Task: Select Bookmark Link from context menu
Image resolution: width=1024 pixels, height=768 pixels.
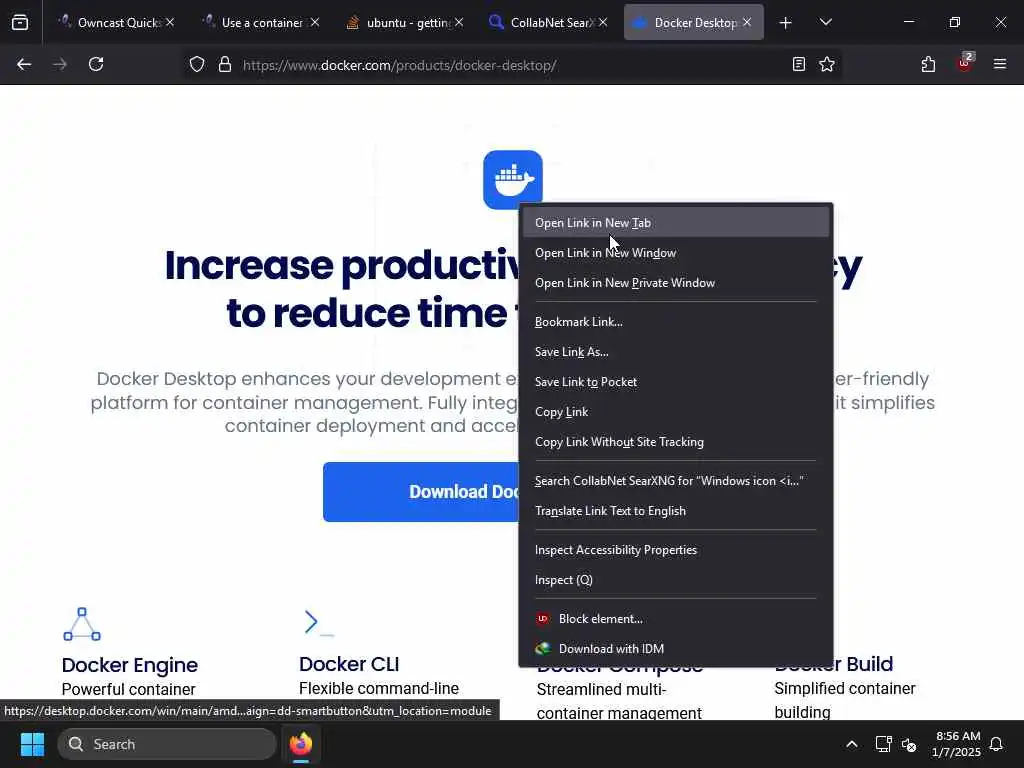Action: point(676,322)
